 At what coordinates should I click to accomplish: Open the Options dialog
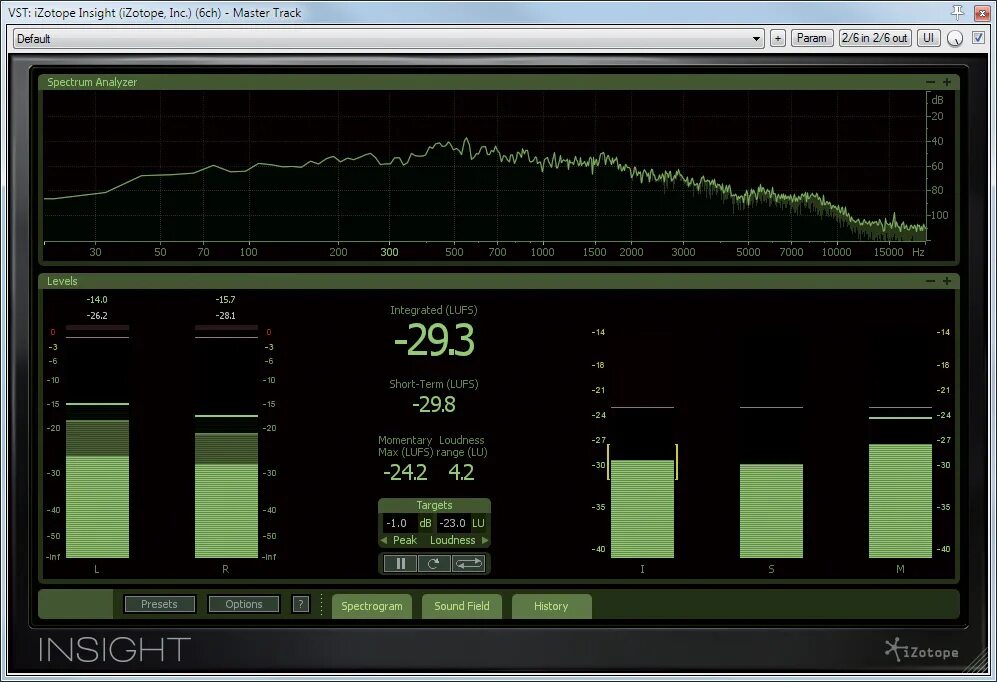(244, 604)
